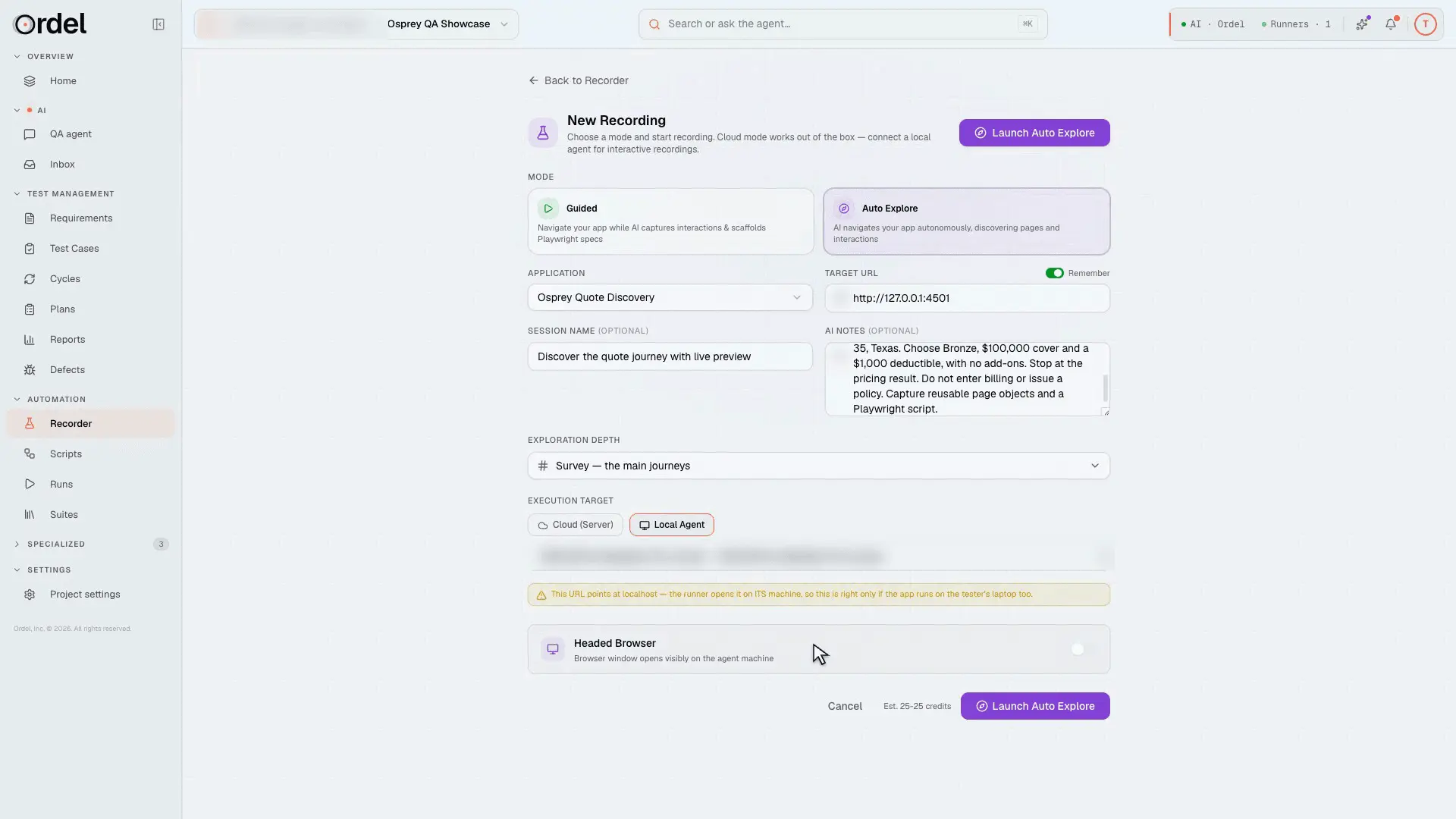Viewport: 1456px width, 819px height.
Task: Collapse the Test Management section
Action: coord(17,194)
